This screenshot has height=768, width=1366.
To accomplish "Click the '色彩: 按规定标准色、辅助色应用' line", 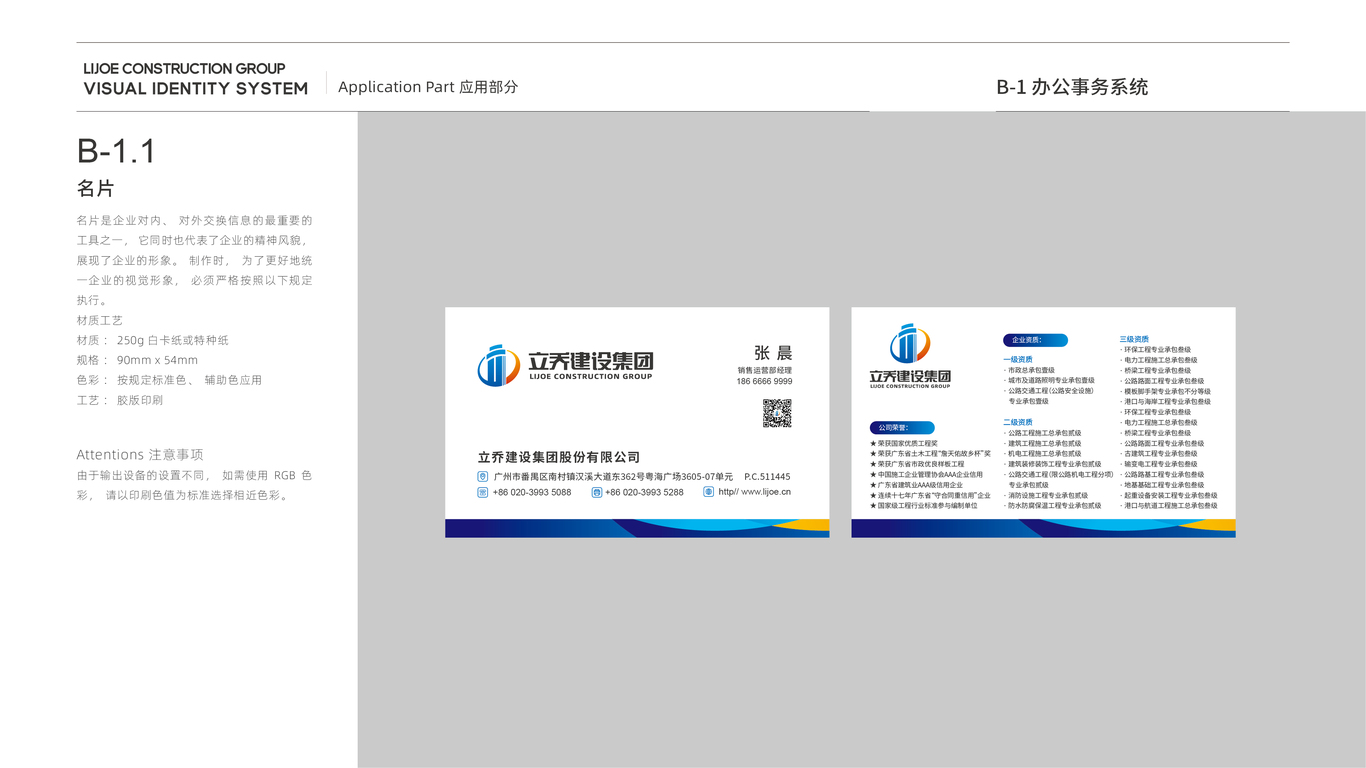I will coord(169,380).
